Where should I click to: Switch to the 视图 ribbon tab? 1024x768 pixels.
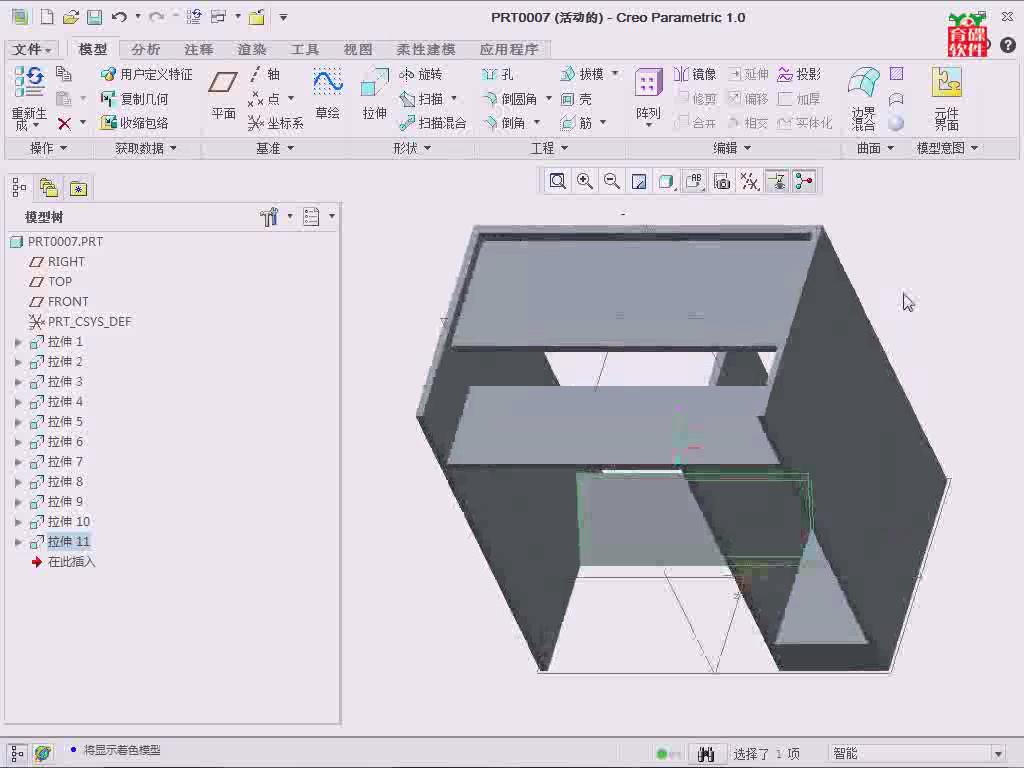point(358,50)
